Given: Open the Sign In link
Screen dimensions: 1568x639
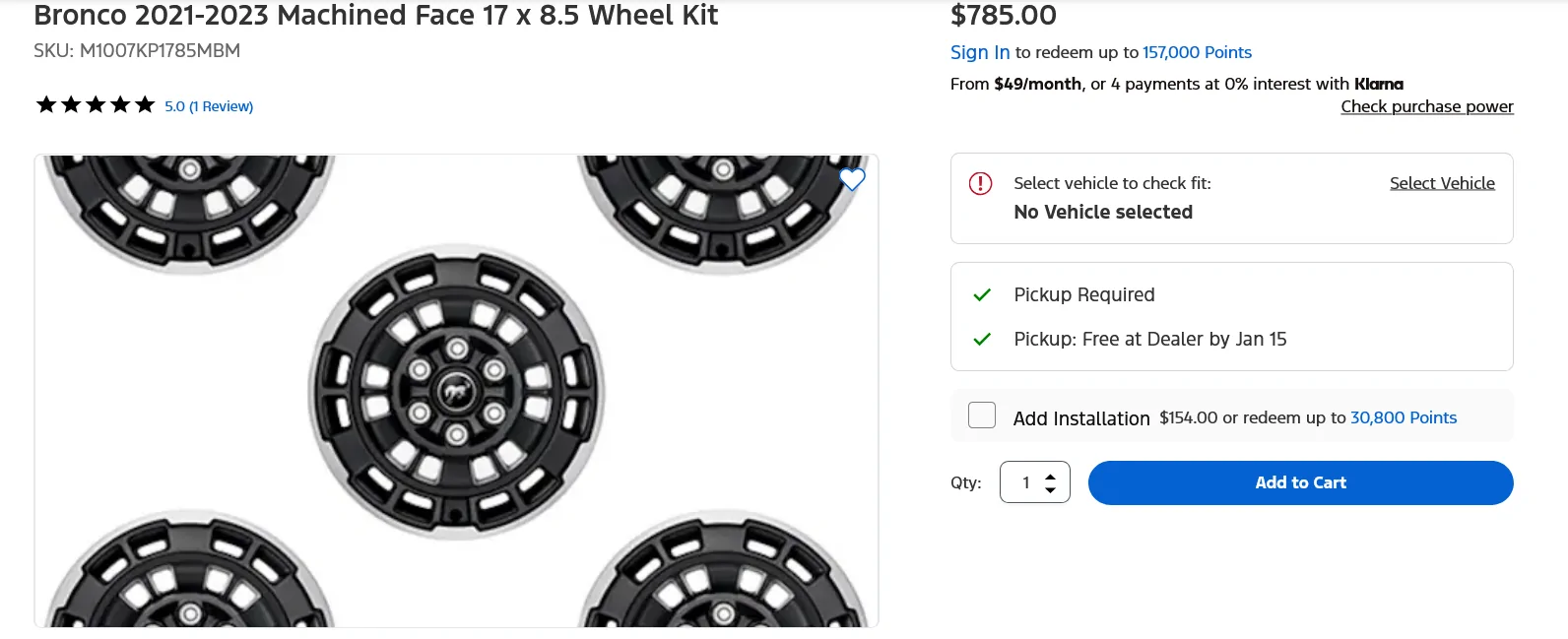Looking at the screenshot, I should (x=979, y=52).
